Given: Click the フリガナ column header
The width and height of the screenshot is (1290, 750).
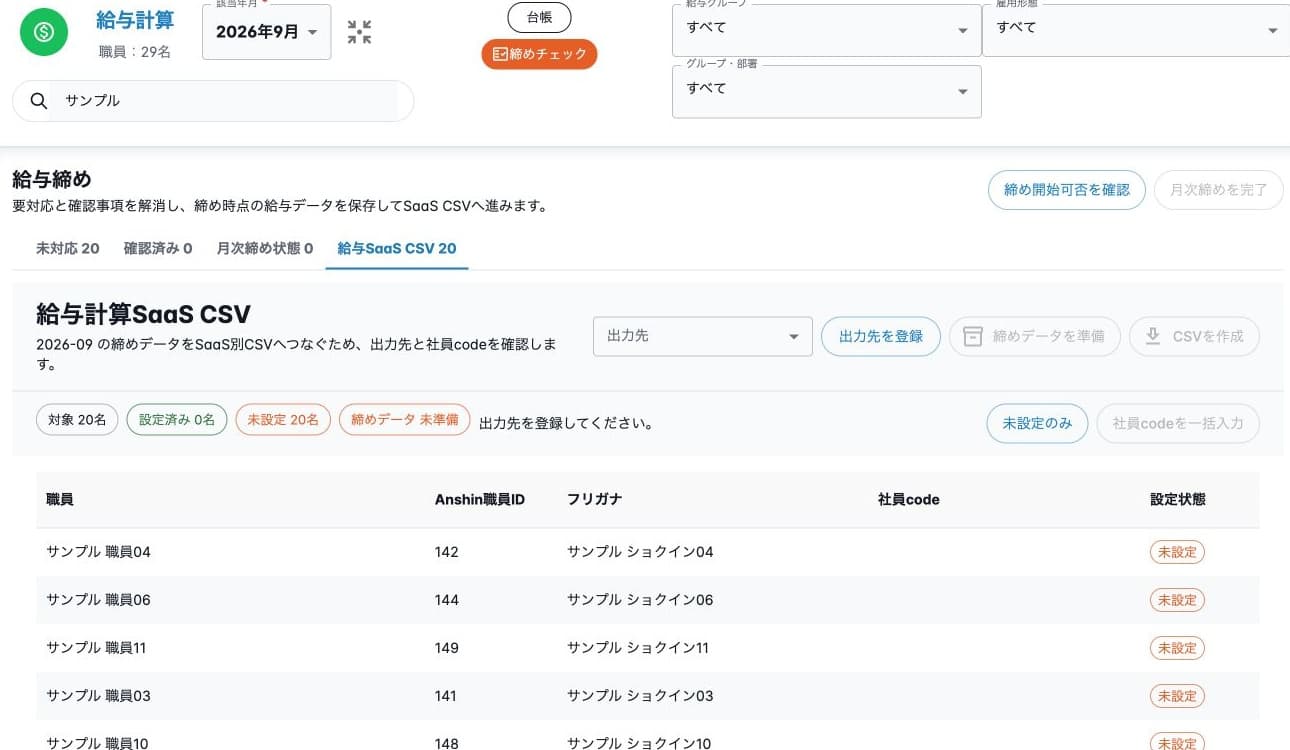Looking at the screenshot, I should coord(595,499).
